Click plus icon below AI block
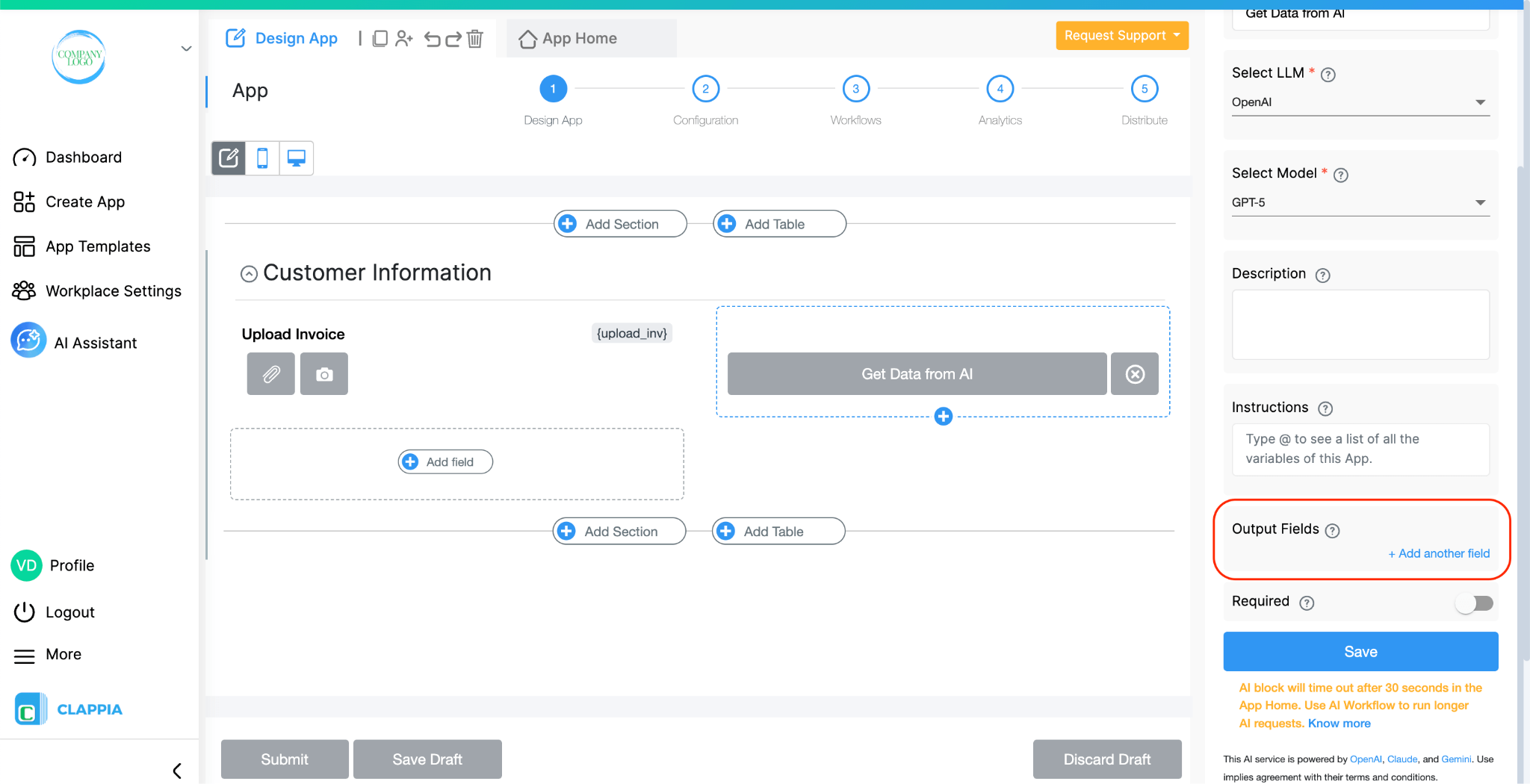This screenshot has height=784, width=1530. click(x=944, y=416)
